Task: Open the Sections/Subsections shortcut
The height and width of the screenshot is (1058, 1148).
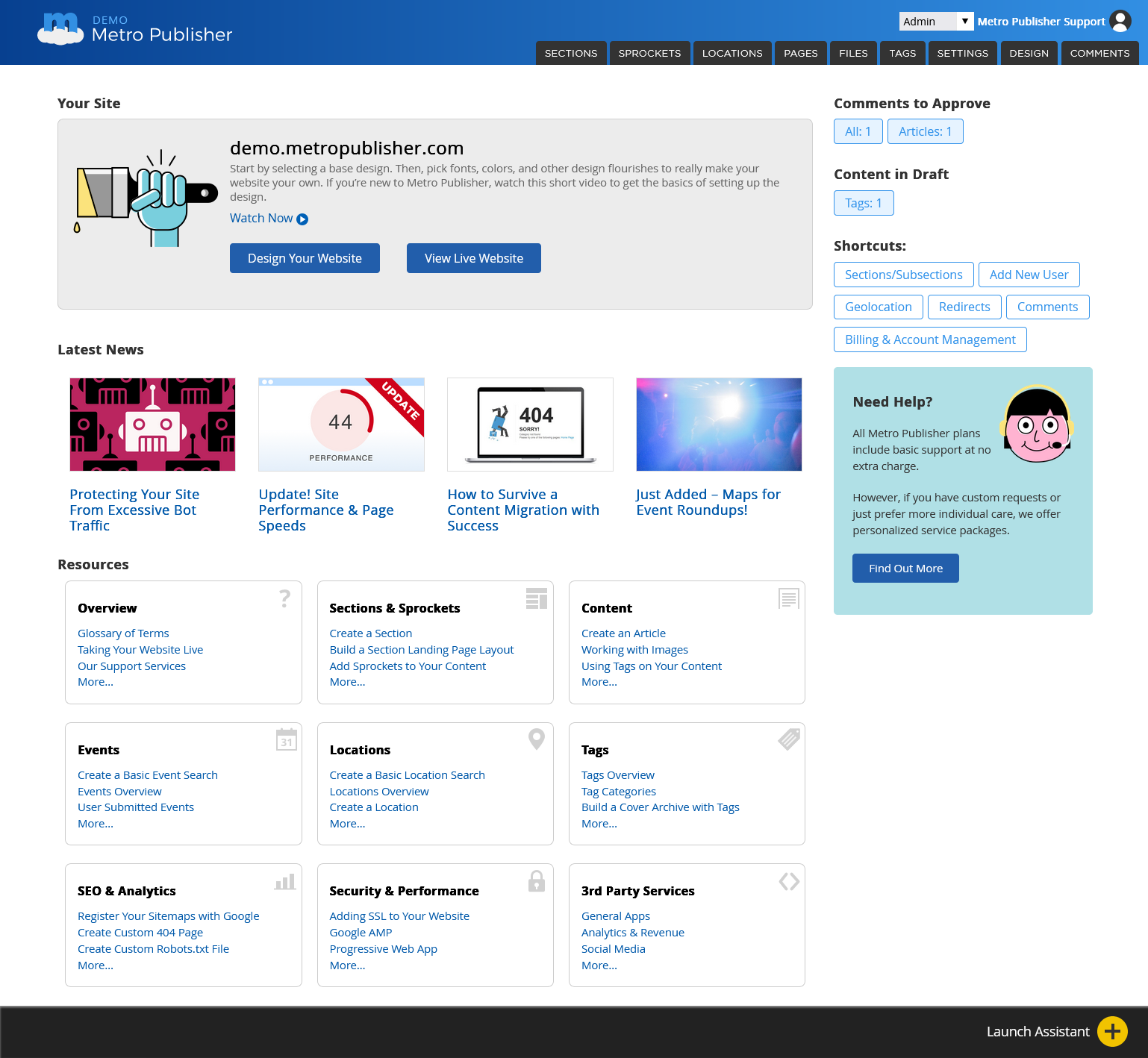Action: 904,275
